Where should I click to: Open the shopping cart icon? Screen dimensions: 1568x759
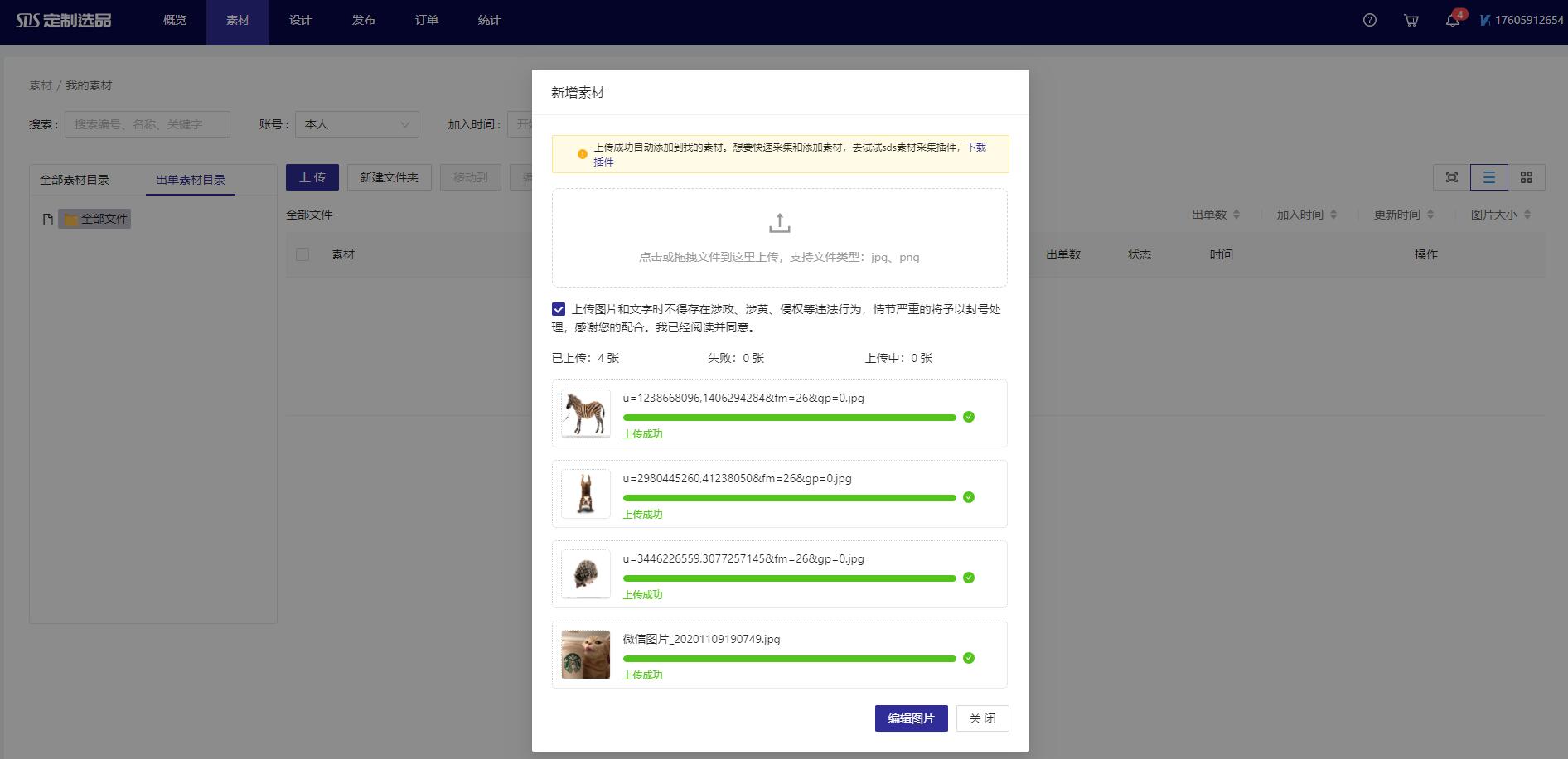click(1411, 20)
